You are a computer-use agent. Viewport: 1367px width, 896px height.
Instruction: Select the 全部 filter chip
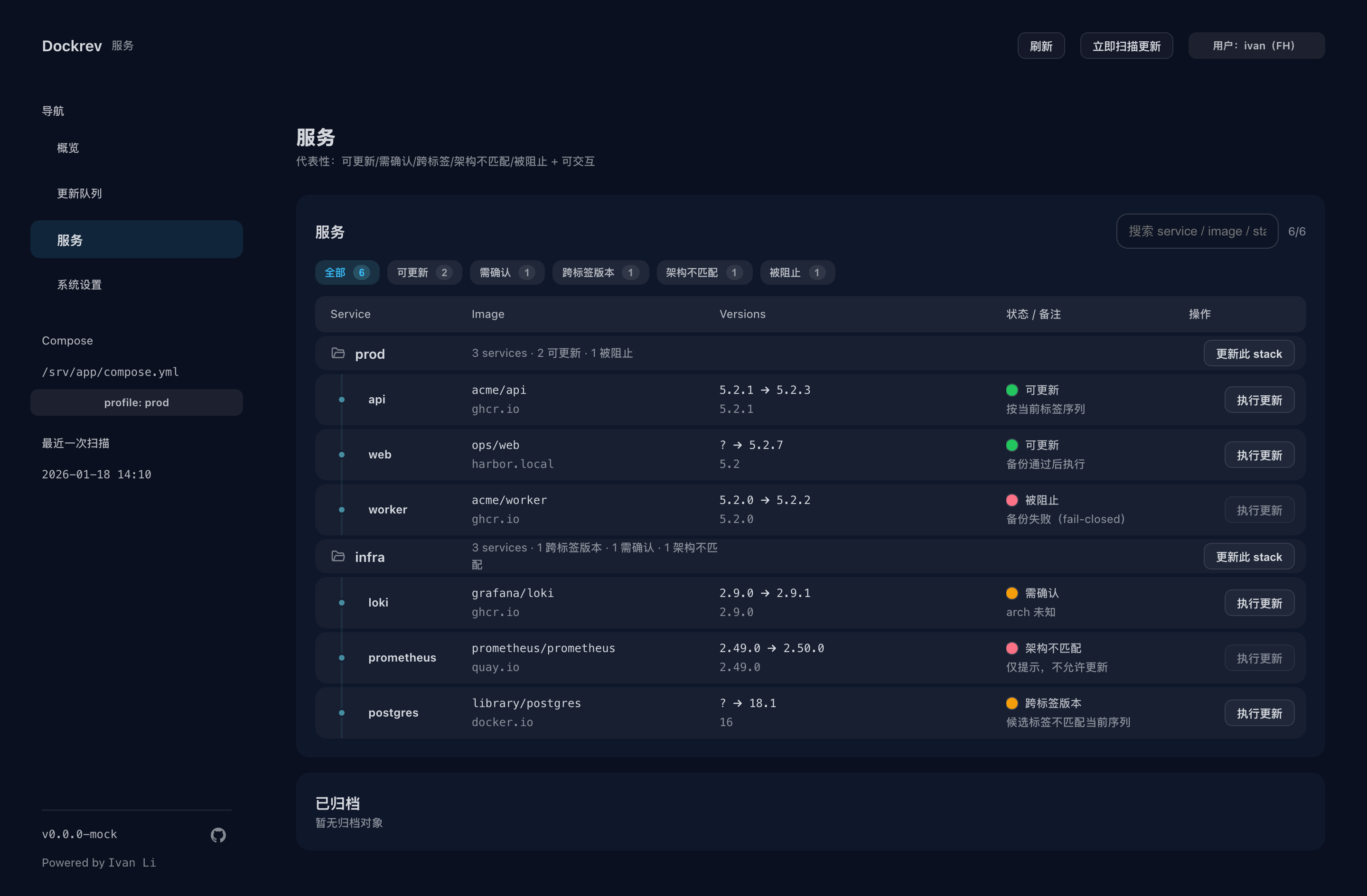point(347,273)
